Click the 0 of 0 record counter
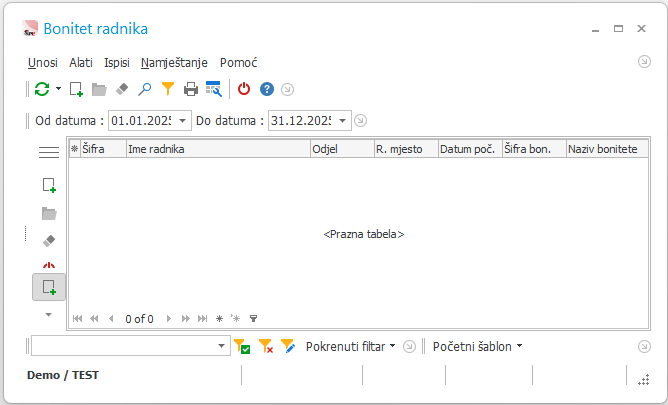The image size is (668, 405). tap(139, 319)
